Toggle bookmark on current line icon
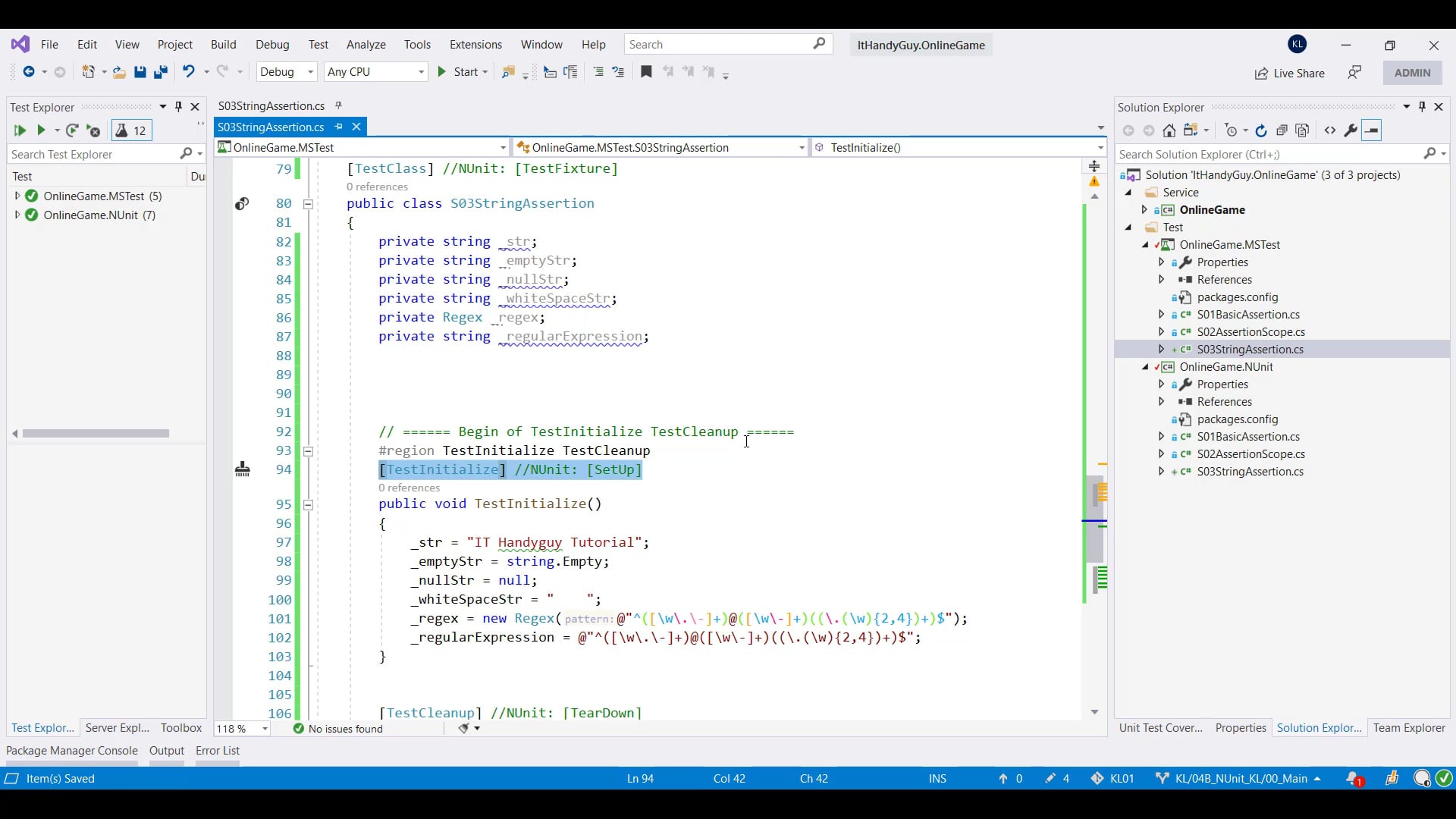The height and width of the screenshot is (819, 1456). 646,72
